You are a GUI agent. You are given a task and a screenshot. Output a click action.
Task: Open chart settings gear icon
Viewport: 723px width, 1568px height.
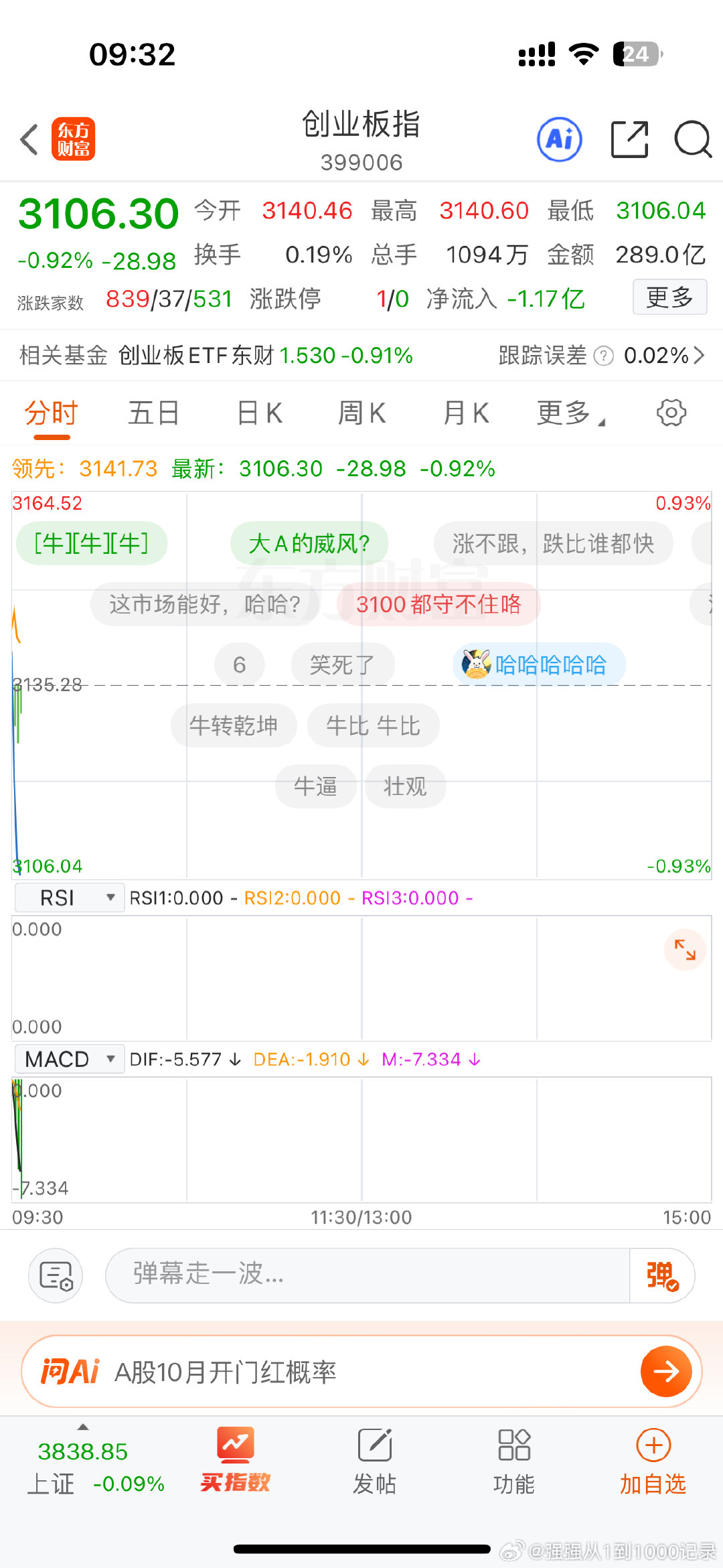coord(671,413)
